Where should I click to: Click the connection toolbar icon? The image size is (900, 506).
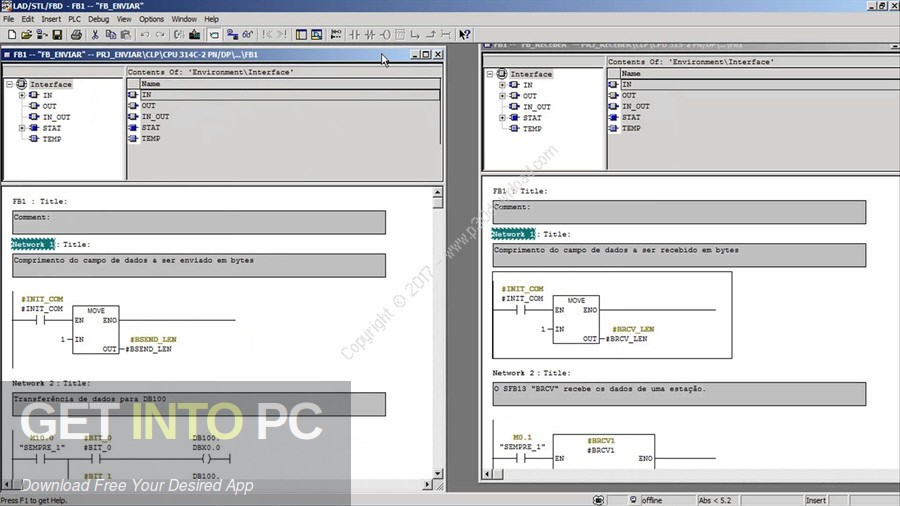[445, 35]
